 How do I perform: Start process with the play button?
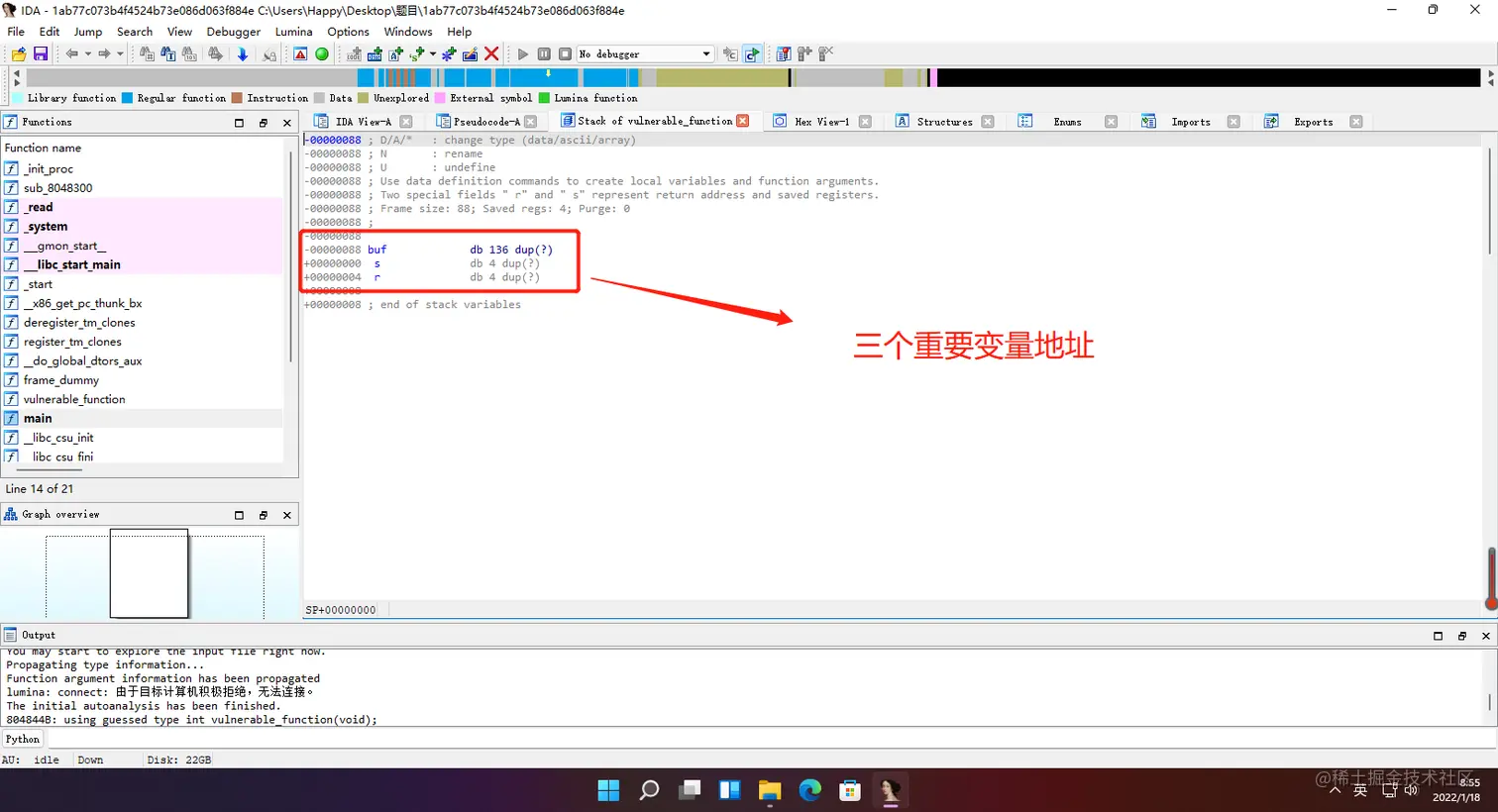[523, 53]
